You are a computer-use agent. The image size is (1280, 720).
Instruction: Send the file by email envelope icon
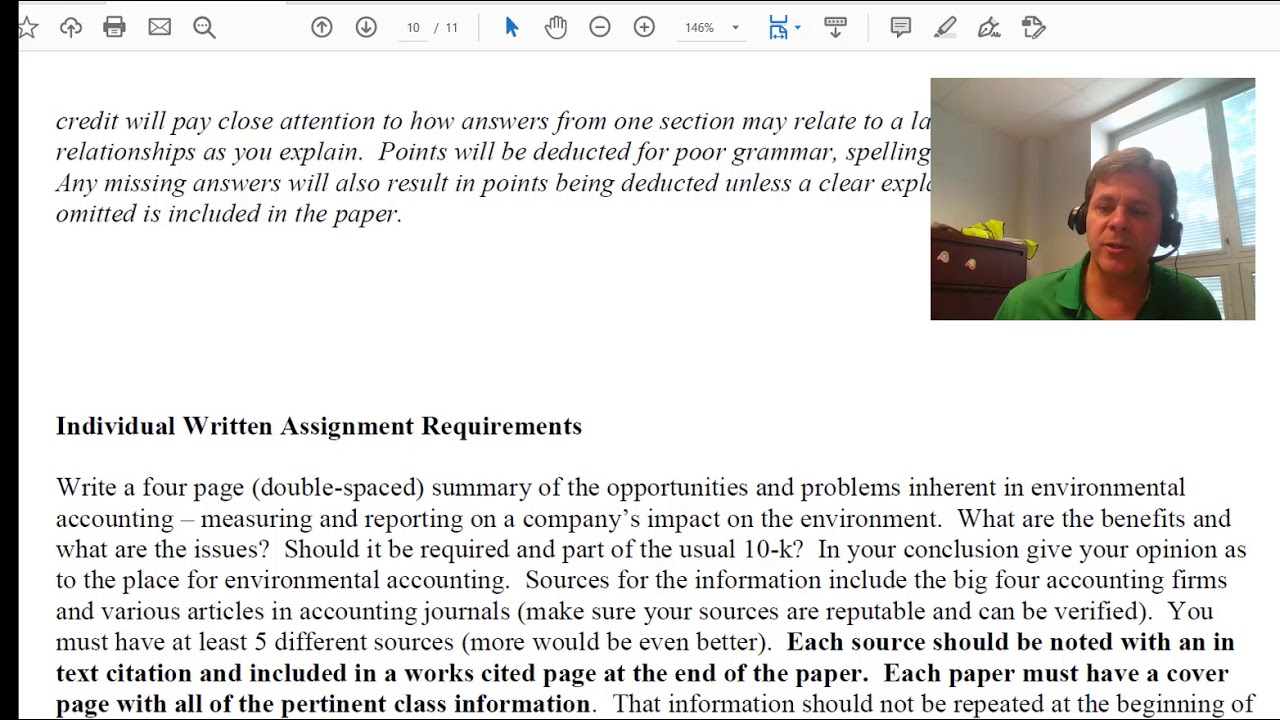point(159,28)
